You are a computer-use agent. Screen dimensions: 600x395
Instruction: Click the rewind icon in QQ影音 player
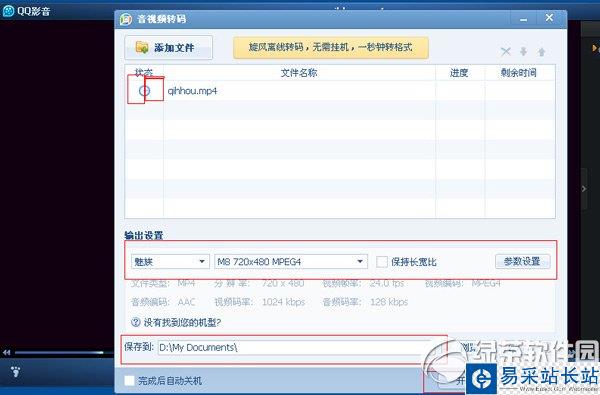[x=7, y=353]
